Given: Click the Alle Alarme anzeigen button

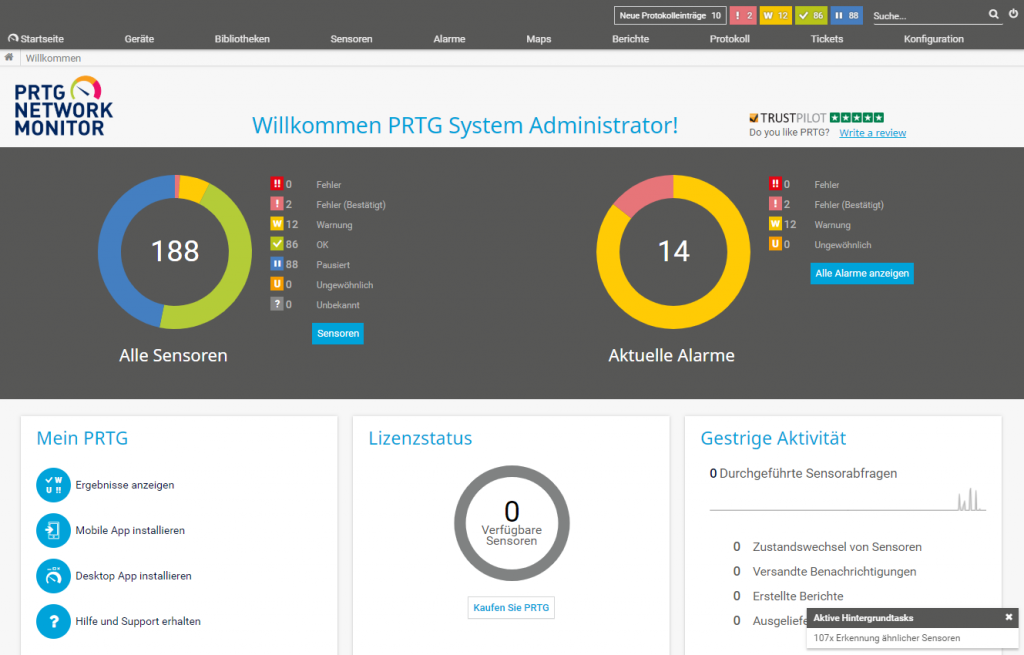Looking at the screenshot, I should tap(861, 273).
